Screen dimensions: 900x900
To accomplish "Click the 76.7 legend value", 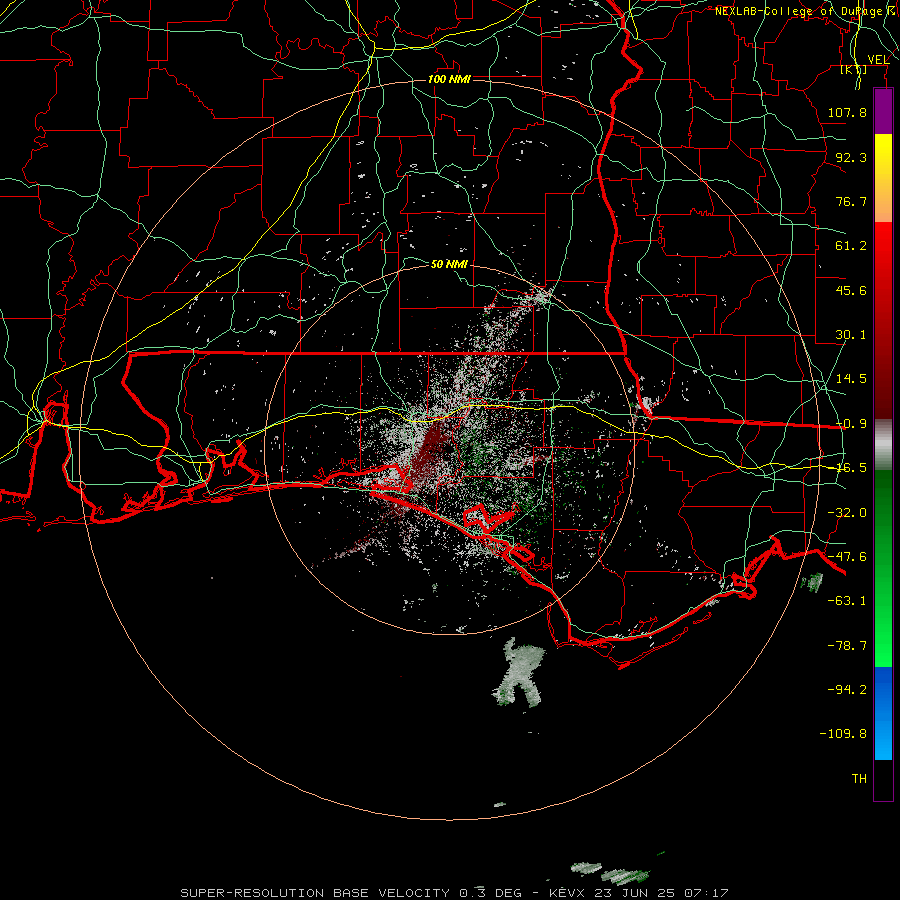I will point(851,201).
